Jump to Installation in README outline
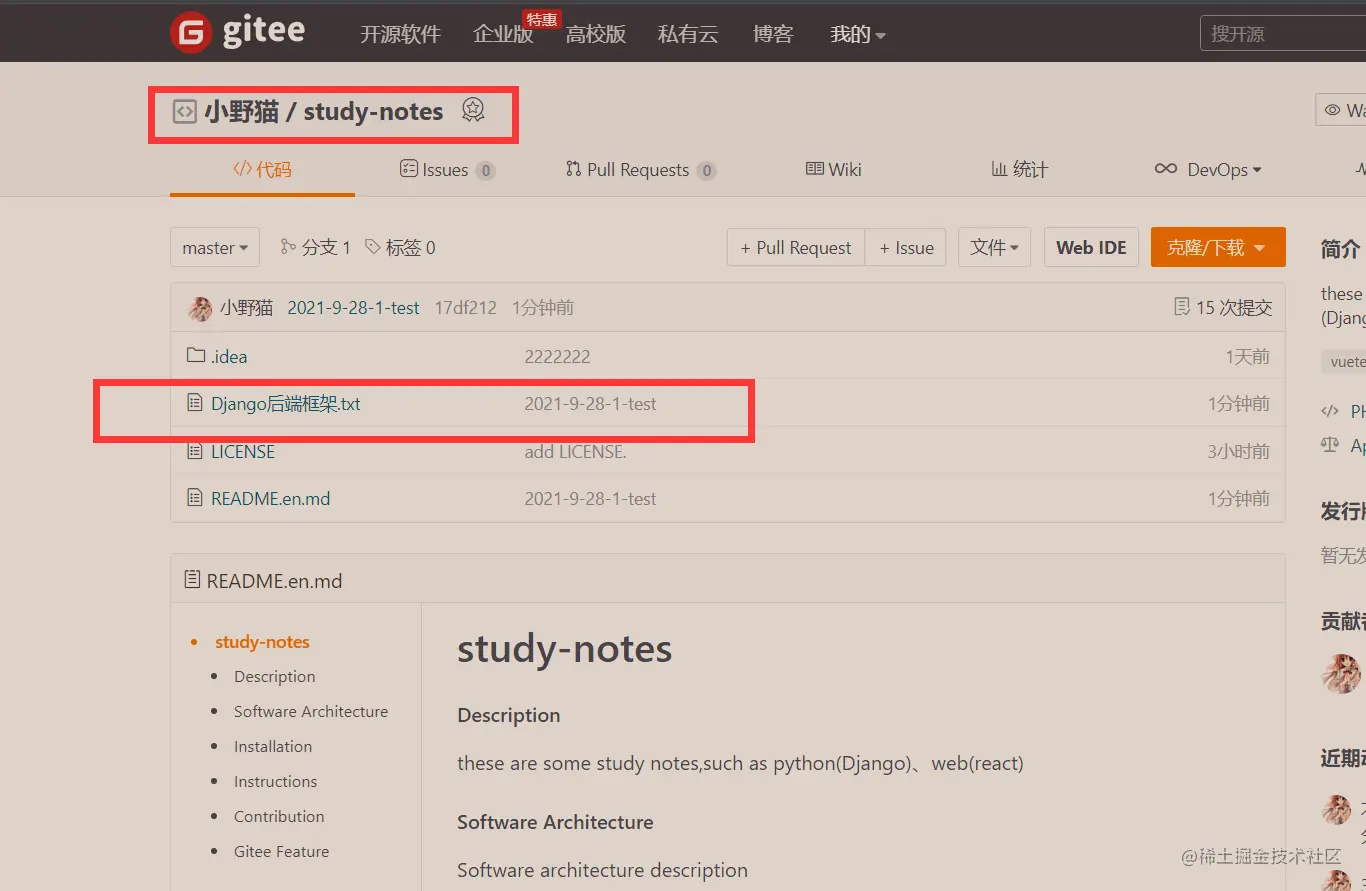1366x891 pixels. (273, 746)
